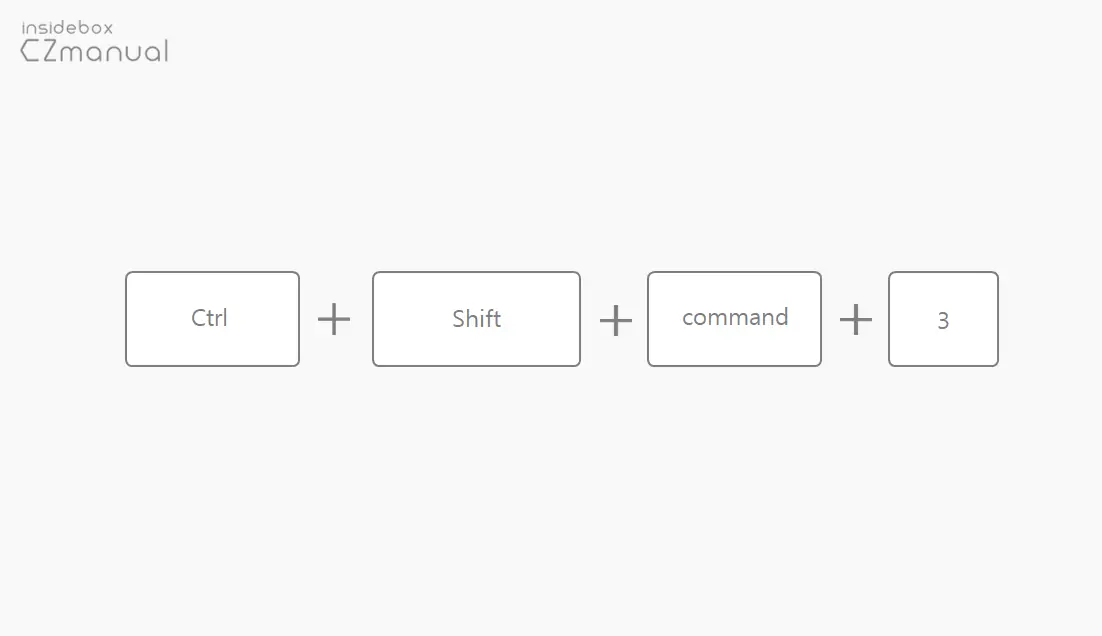Click the word "manual" in the logo

point(116,51)
